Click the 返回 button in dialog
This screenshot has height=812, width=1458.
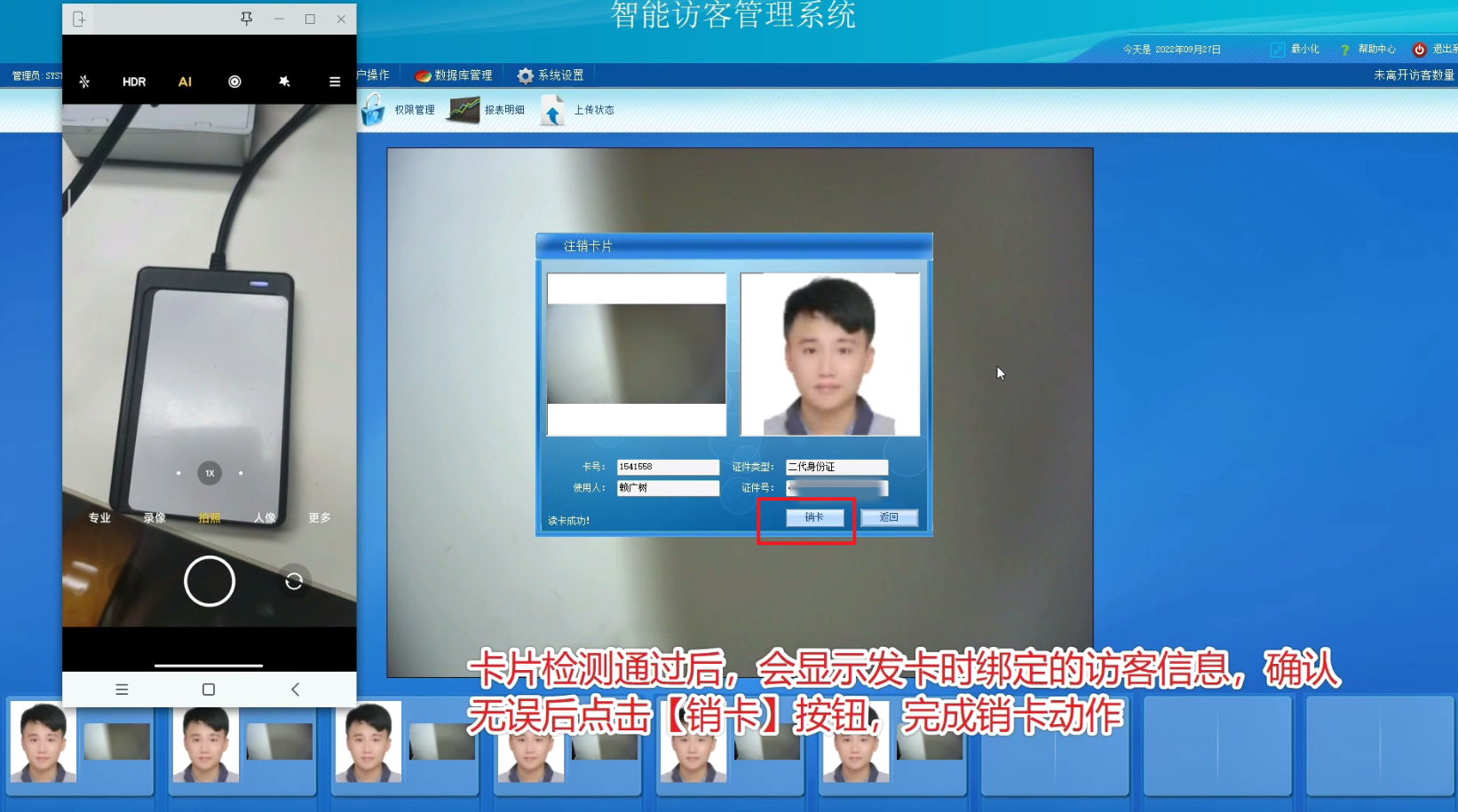tap(889, 517)
